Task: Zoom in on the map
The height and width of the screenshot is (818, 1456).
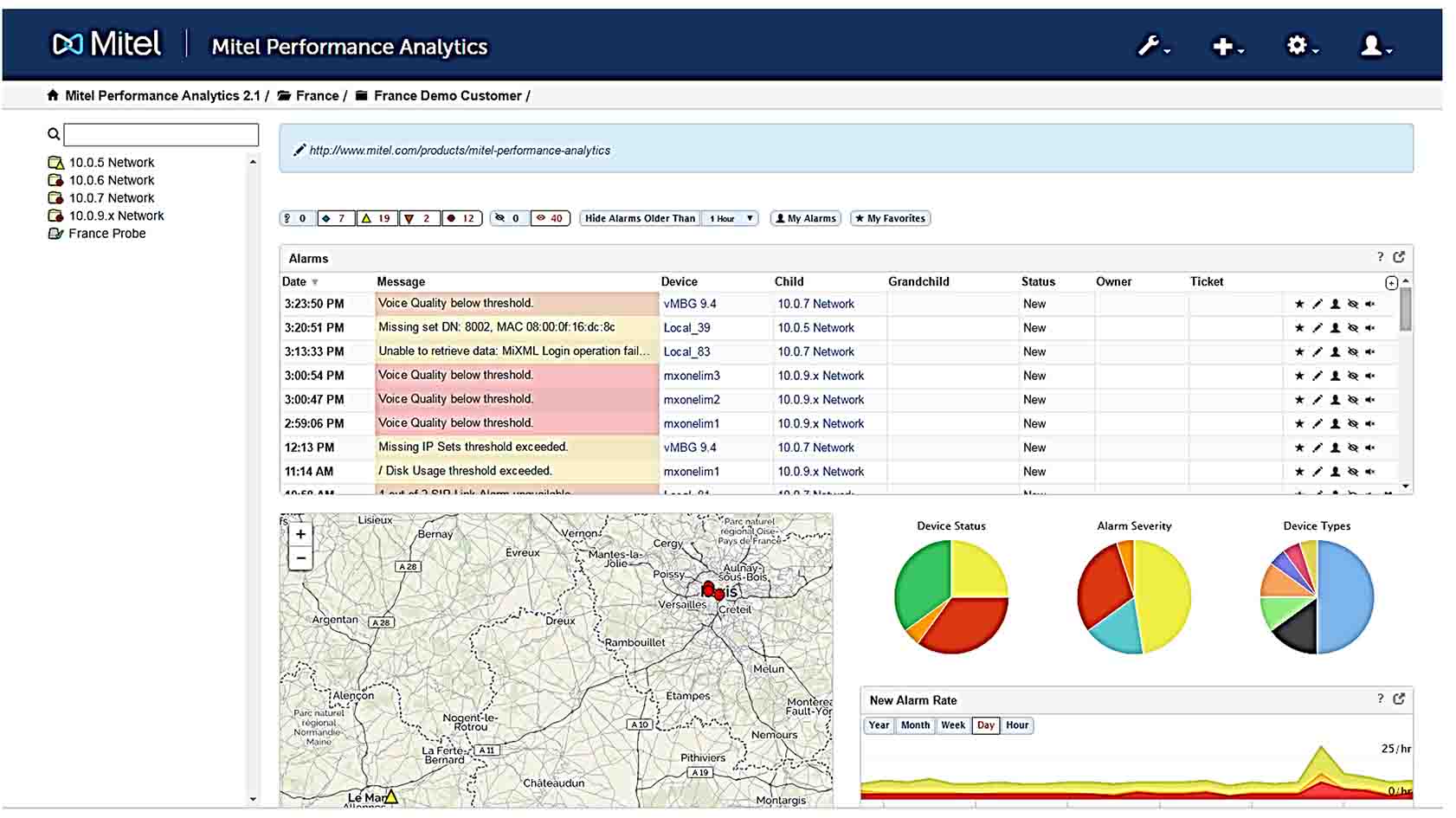Action: 300,534
